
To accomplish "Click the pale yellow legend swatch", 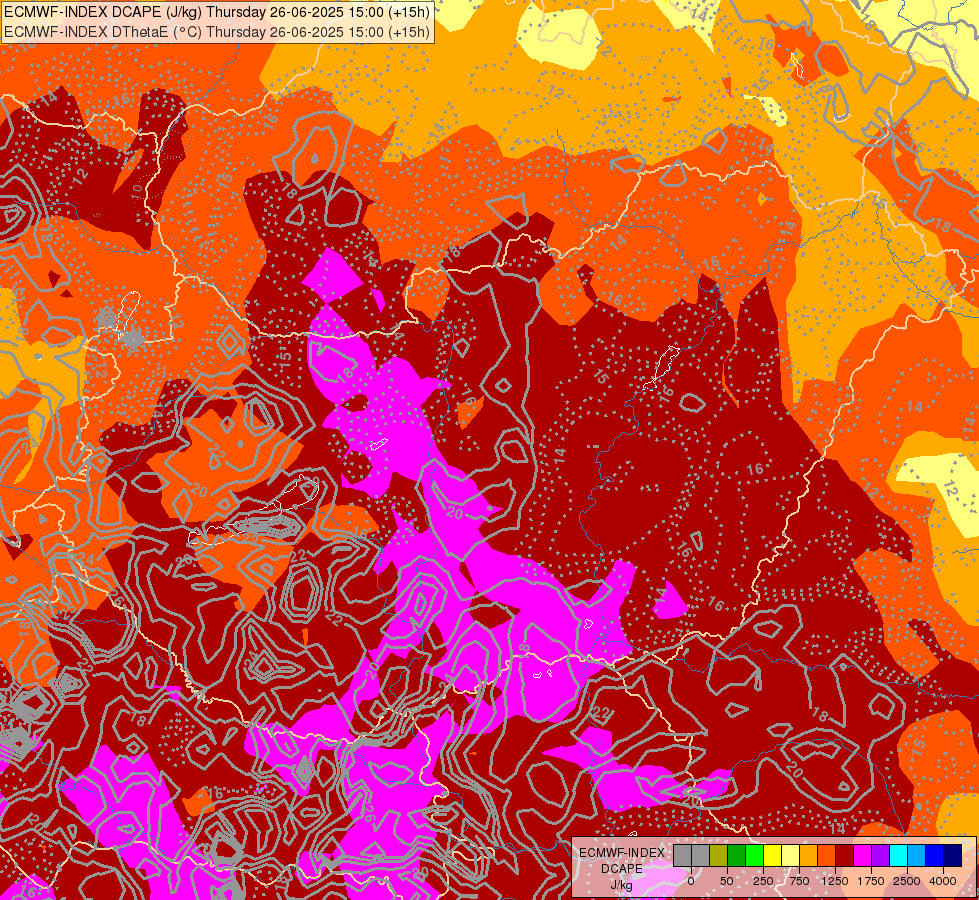I will pos(790,855).
